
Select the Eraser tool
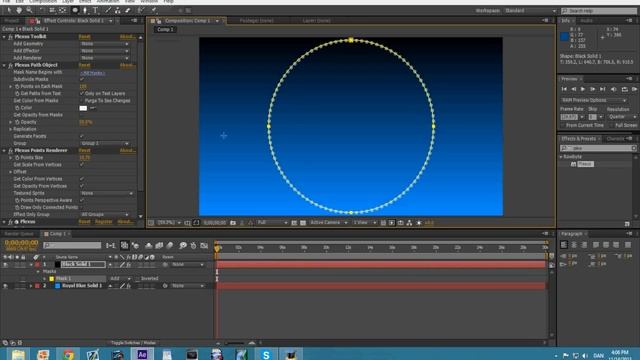coord(128,10)
